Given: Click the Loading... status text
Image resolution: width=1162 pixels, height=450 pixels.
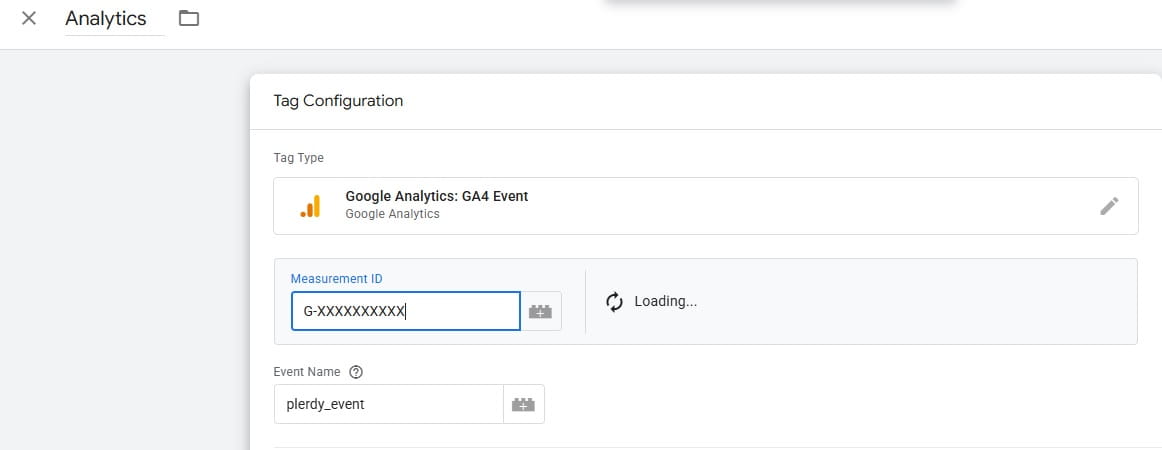Looking at the screenshot, I should coord(665,302).
